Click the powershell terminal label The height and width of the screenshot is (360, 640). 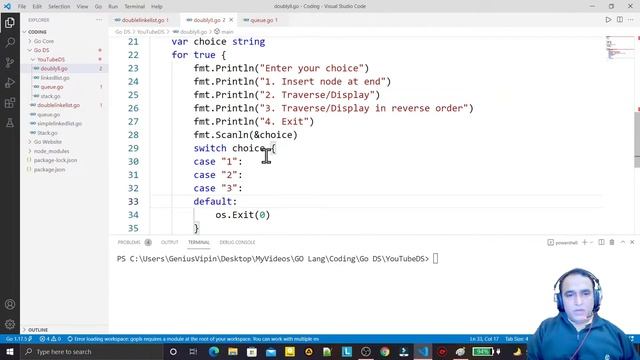[562, 242]
